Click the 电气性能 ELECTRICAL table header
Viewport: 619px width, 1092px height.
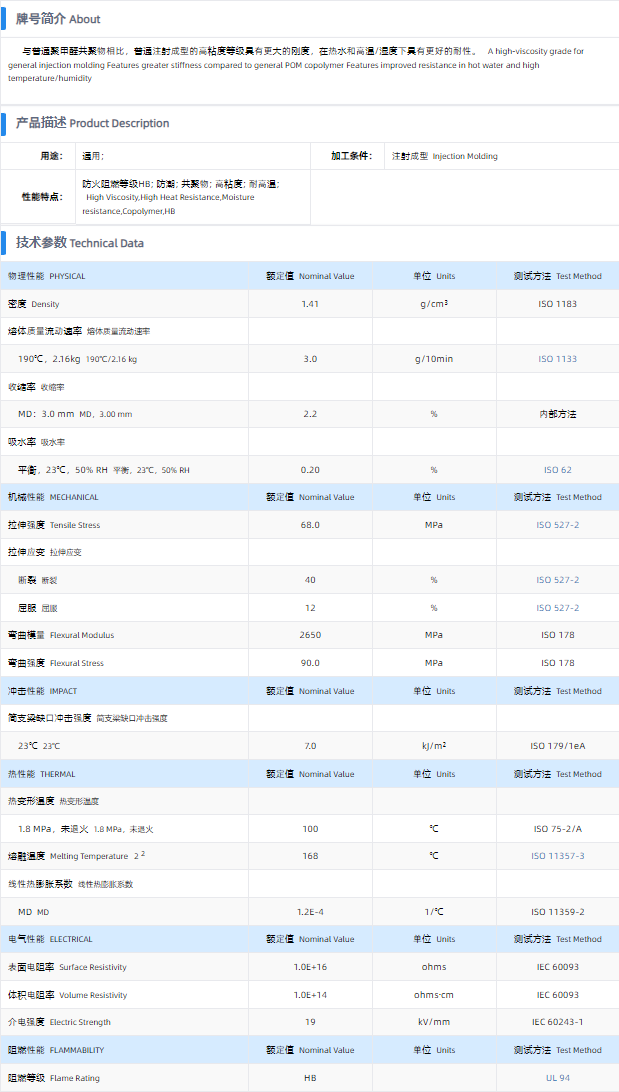click(49, 939)
